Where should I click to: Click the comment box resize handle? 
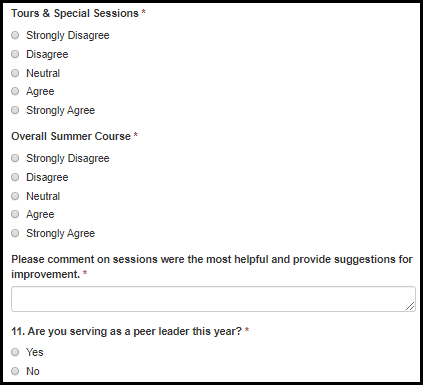(410, 306)
